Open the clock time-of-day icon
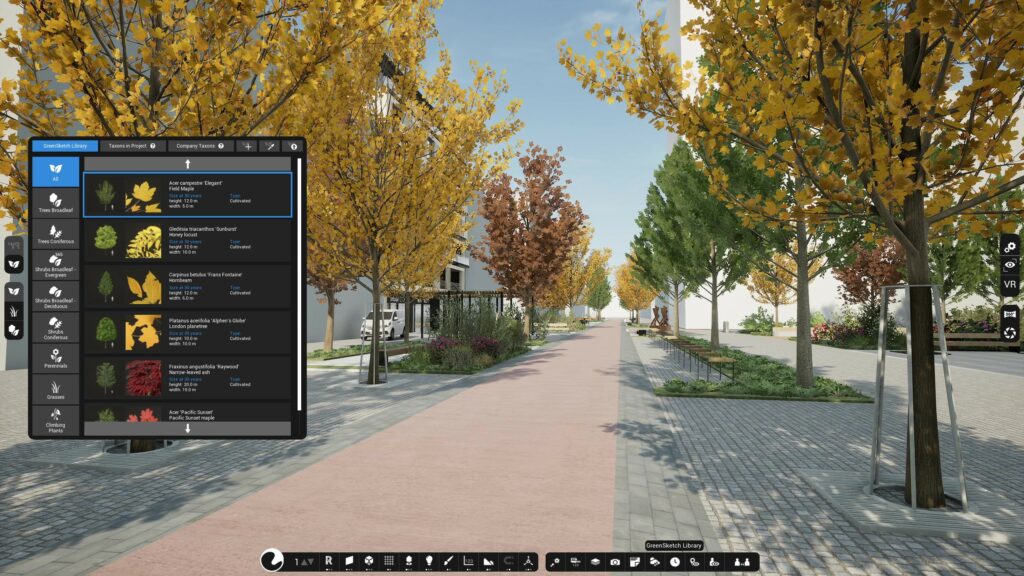The height and width of the screenshot is (576, 1024). (x=675, y=562)
